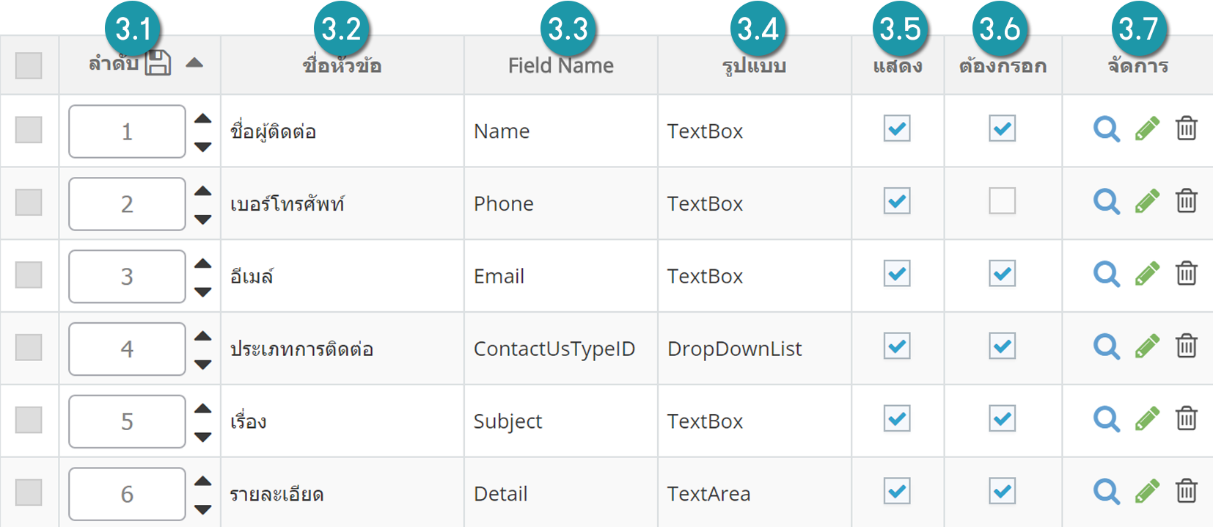Enable required checkbox for Phone field

coord(1002,201)
